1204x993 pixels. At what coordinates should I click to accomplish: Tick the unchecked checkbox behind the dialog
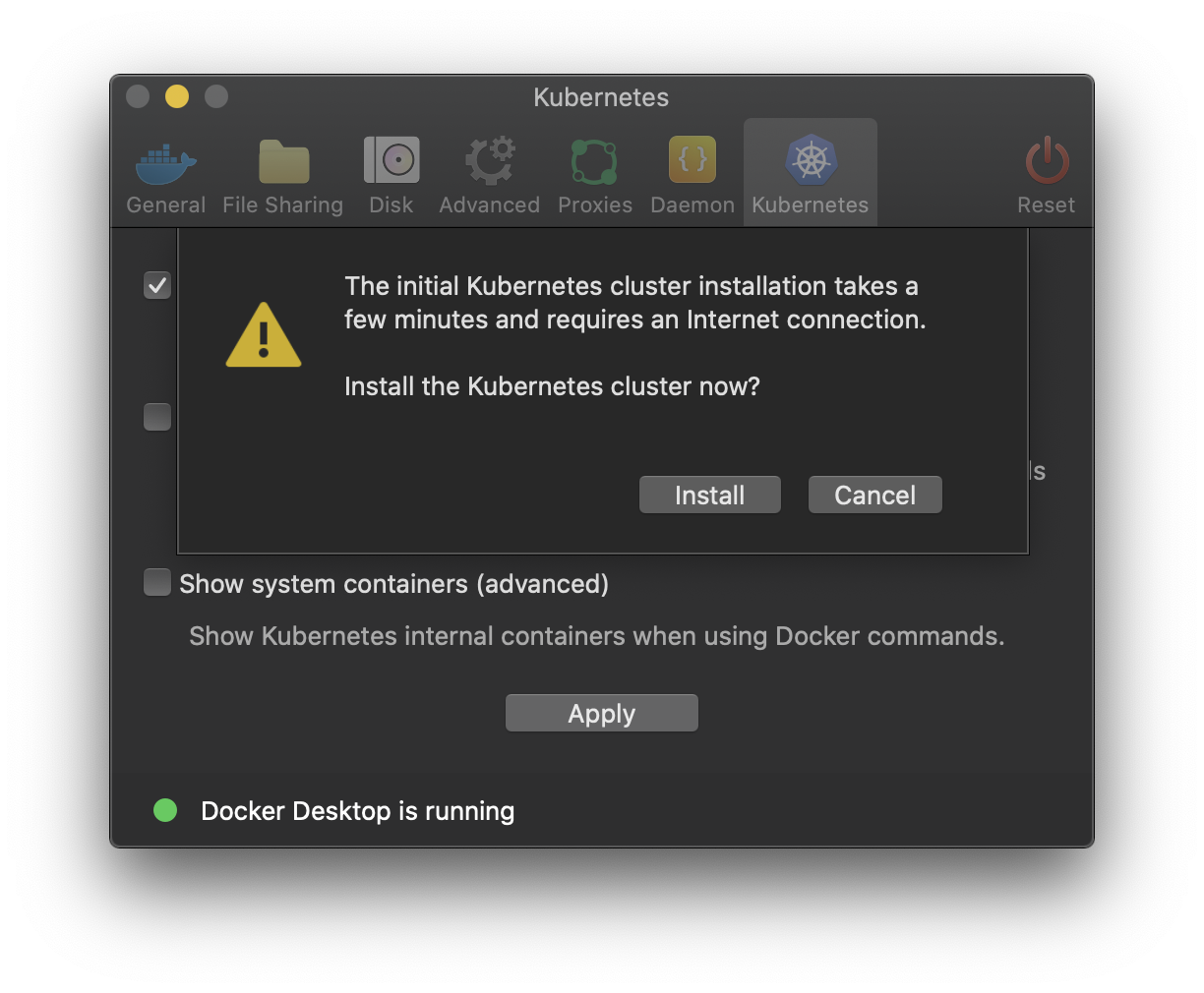tap(157, 417)
